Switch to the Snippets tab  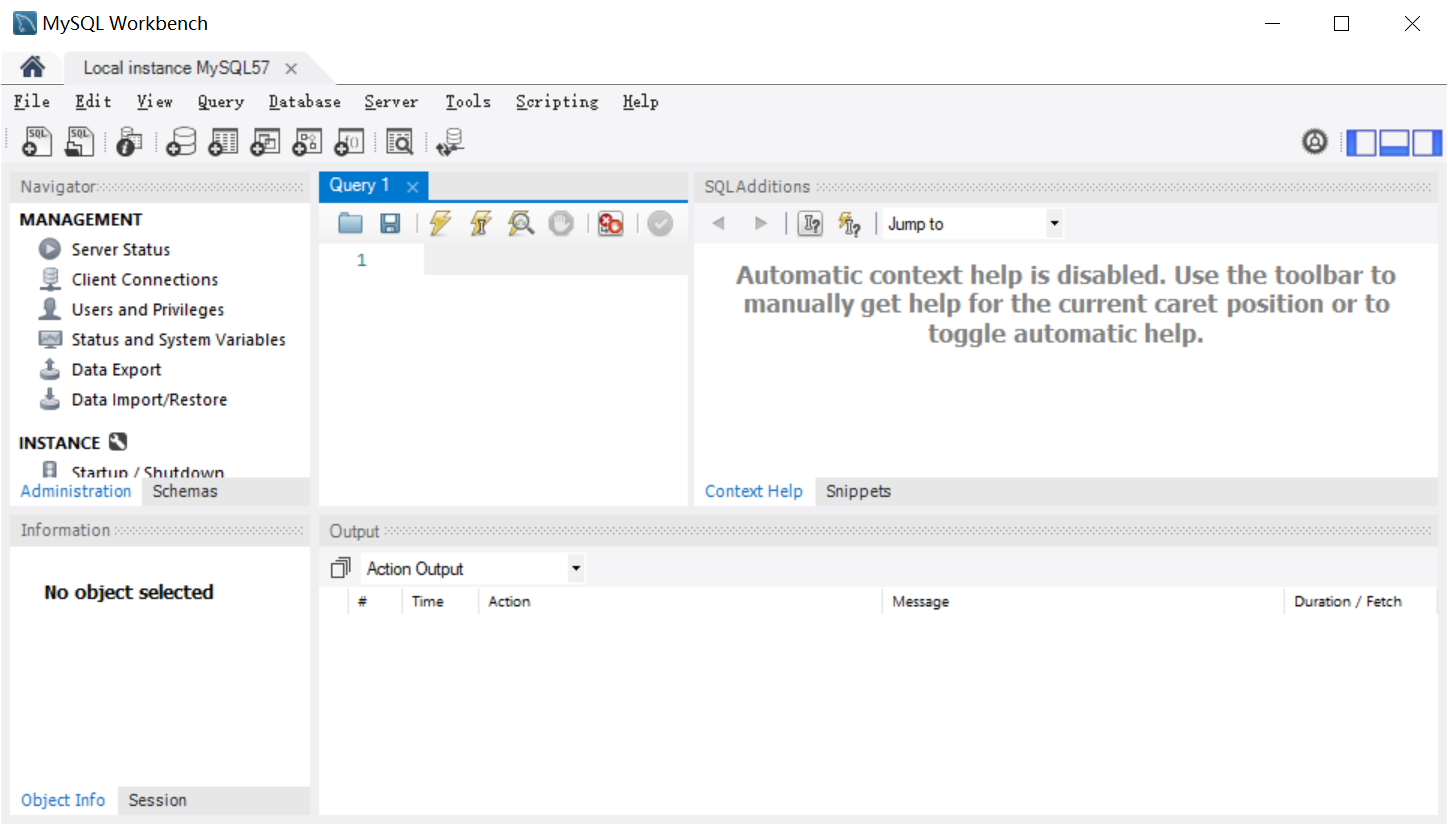[858, 491]
